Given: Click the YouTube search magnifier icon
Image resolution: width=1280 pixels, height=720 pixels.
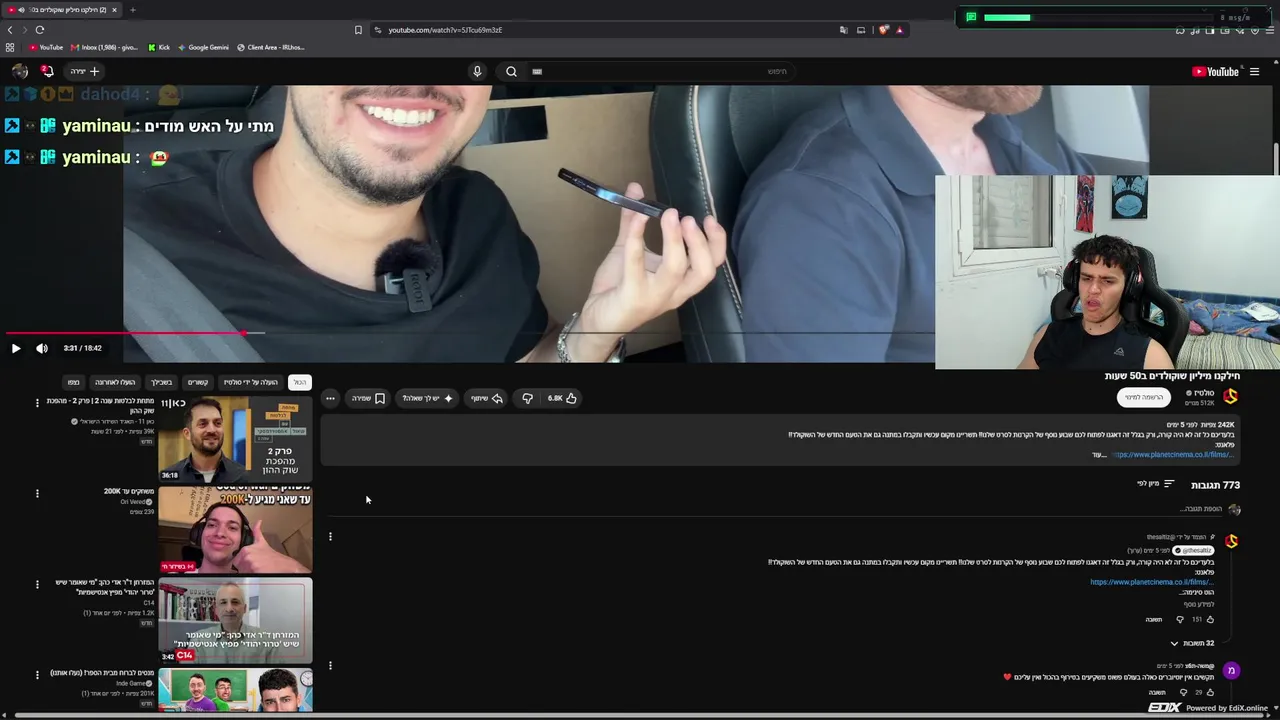Looking at the screenshot, I should click(511, 71).
